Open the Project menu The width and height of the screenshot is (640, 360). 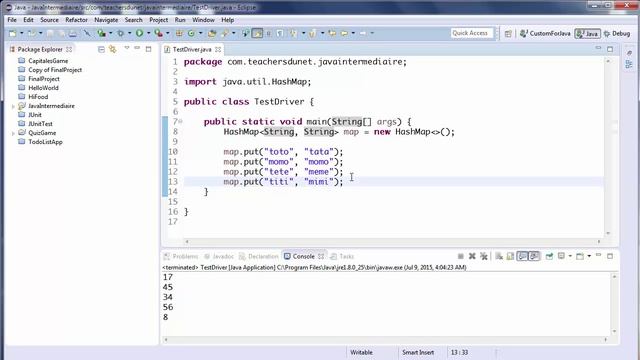[x=158, y=20]
